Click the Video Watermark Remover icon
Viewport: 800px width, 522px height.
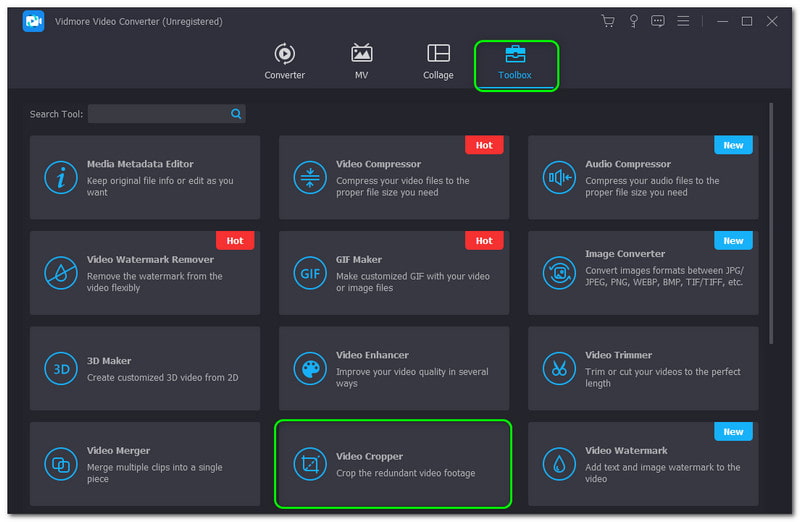[x=61, y=273]
